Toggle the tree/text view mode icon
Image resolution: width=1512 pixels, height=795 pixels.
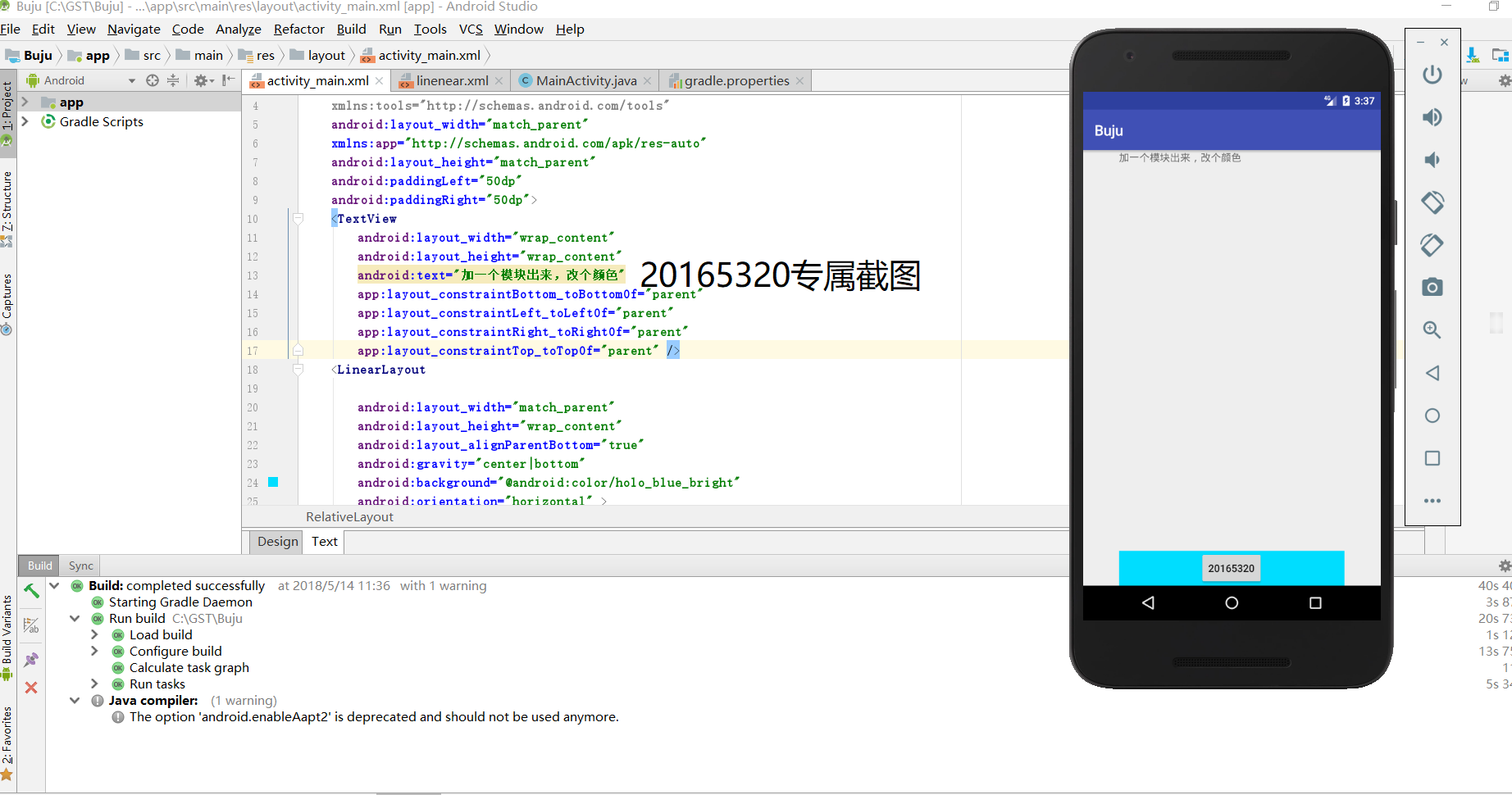pos(31,625)
